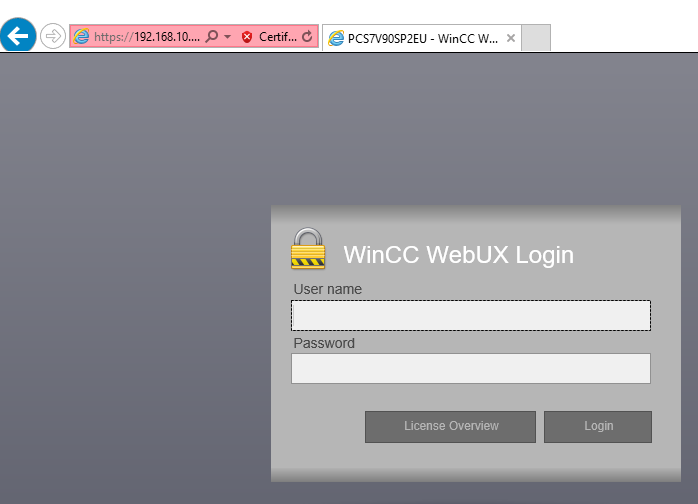Open a new blank tab

click(536, 38)
